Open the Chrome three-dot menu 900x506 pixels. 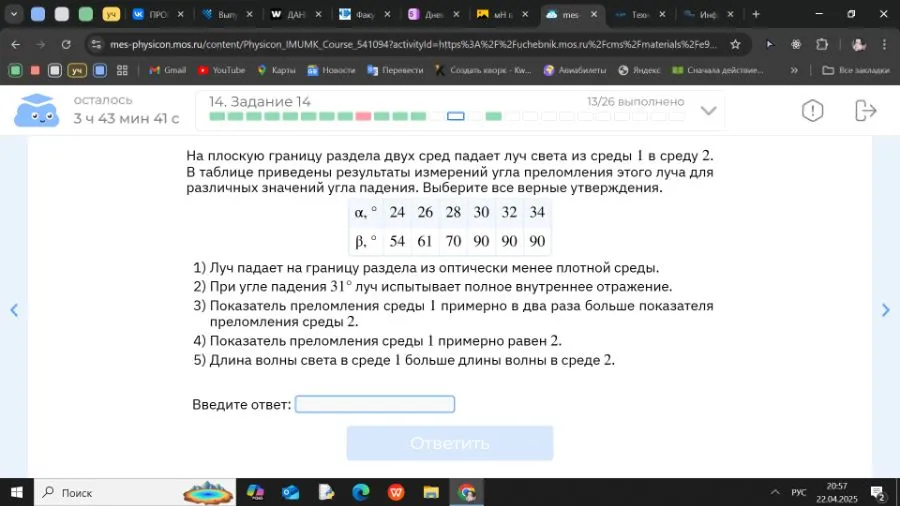click(884, 44)
